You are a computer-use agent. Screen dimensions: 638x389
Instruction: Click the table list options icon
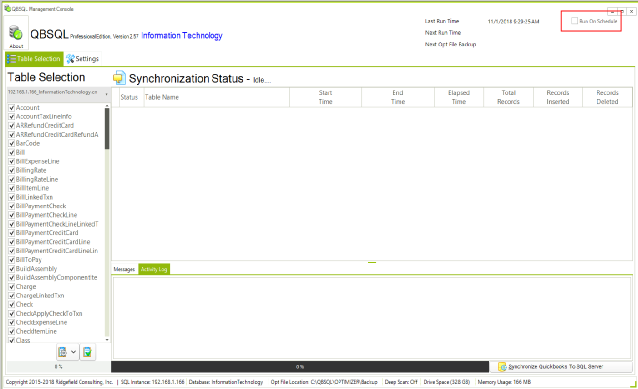(x=63, y=352)
